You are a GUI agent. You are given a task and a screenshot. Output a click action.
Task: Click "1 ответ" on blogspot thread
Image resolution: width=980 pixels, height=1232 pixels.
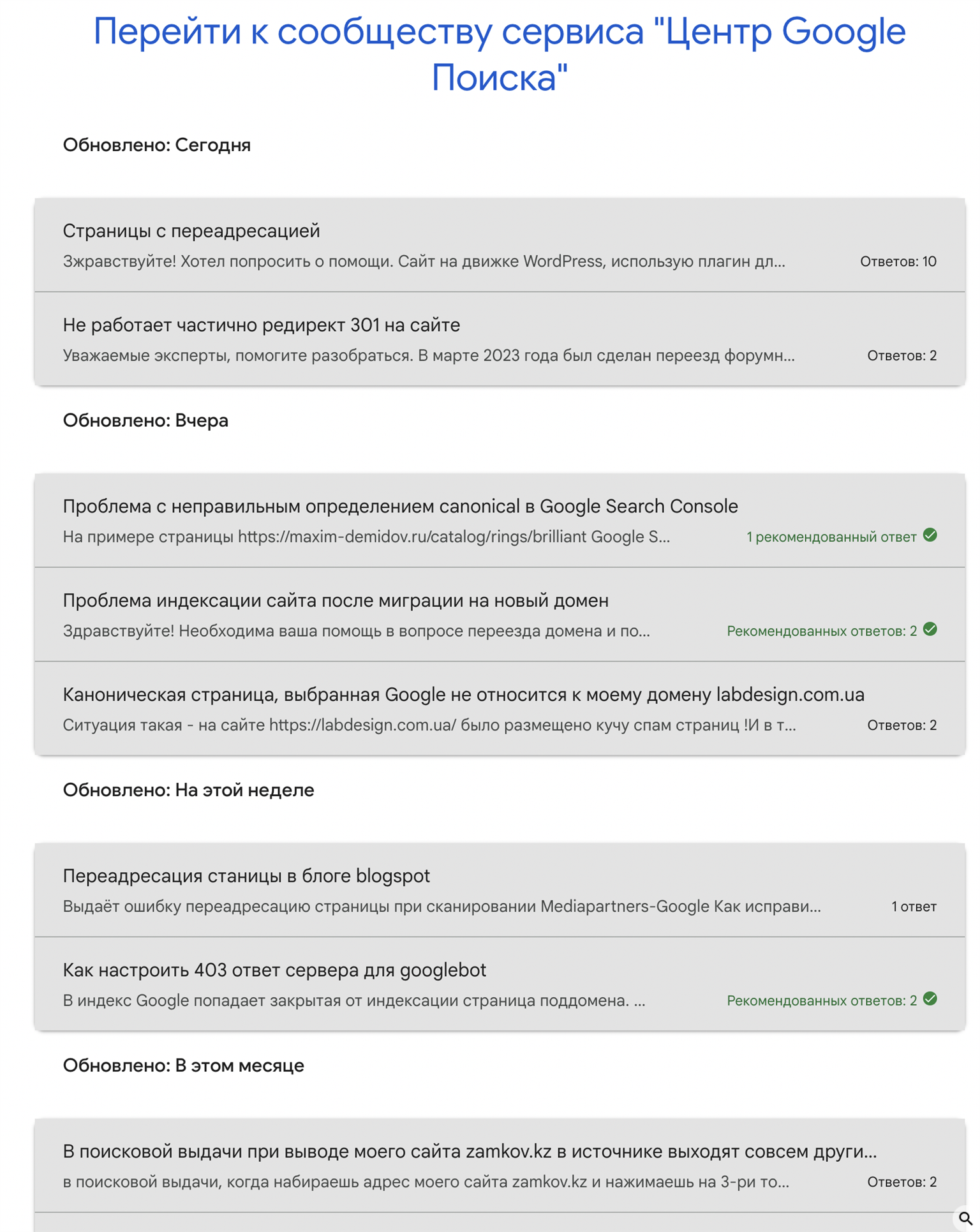coord(914,907)
